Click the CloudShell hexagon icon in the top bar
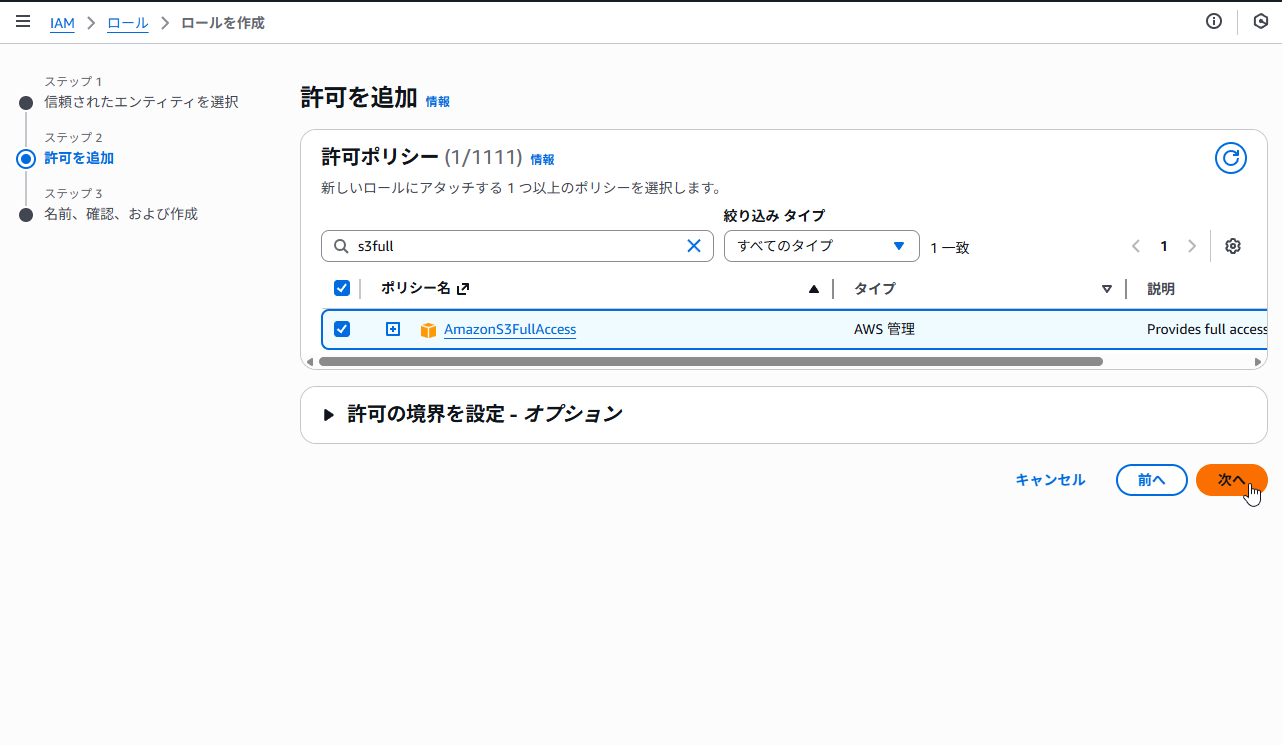This screenshot has width=1282, height=745. pos(1259,21)
